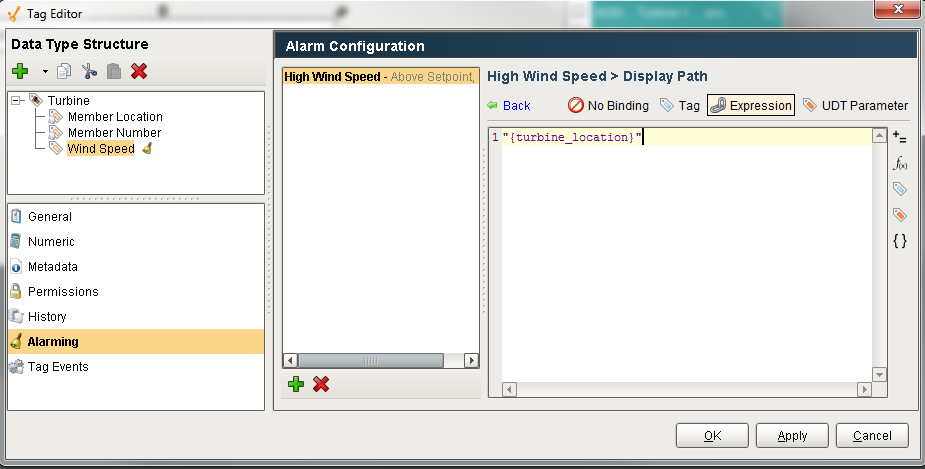Open the functions f(x) menu icon
Viewport: 925px width, 469px height.
click(900, 163)
